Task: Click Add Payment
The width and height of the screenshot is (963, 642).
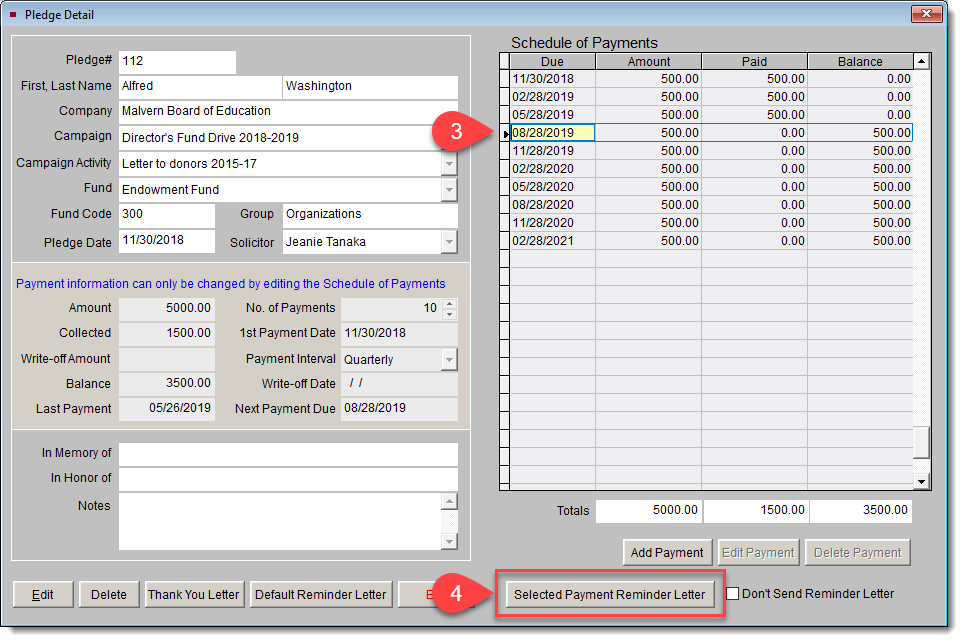Action: click(x=666, y=552)
